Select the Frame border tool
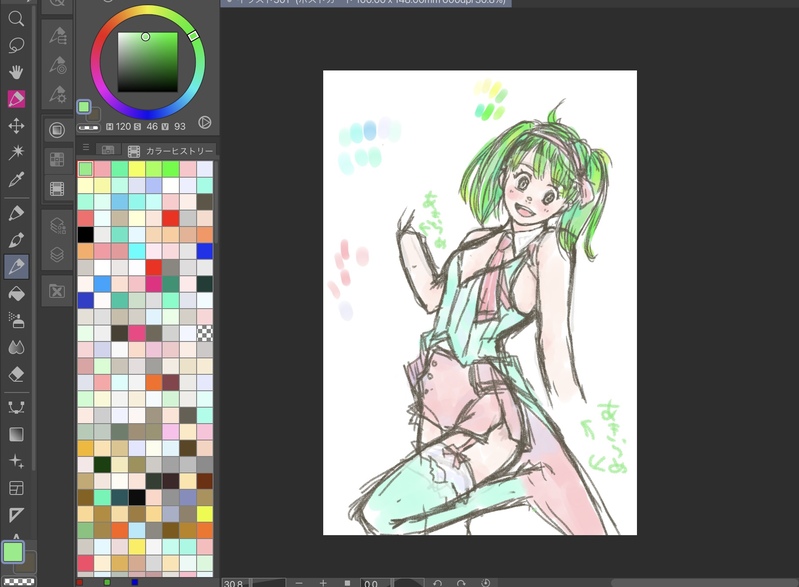The image size is (799, 587). pyautogui.click(x=16, y=488)
